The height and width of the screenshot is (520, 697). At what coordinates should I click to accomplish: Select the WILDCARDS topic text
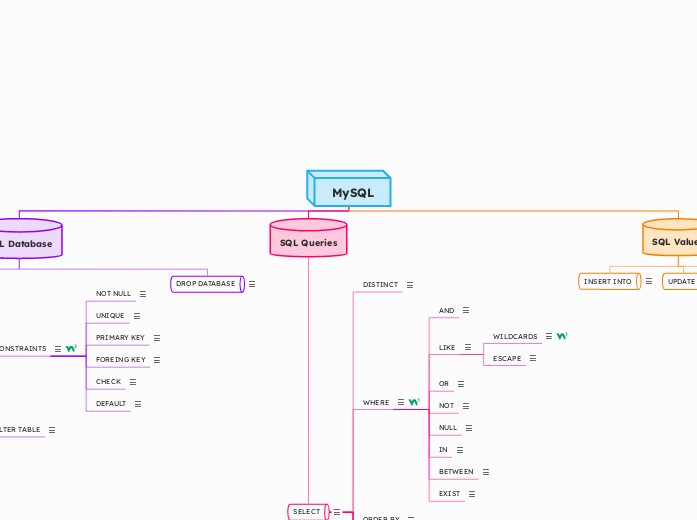click(515, 336)
